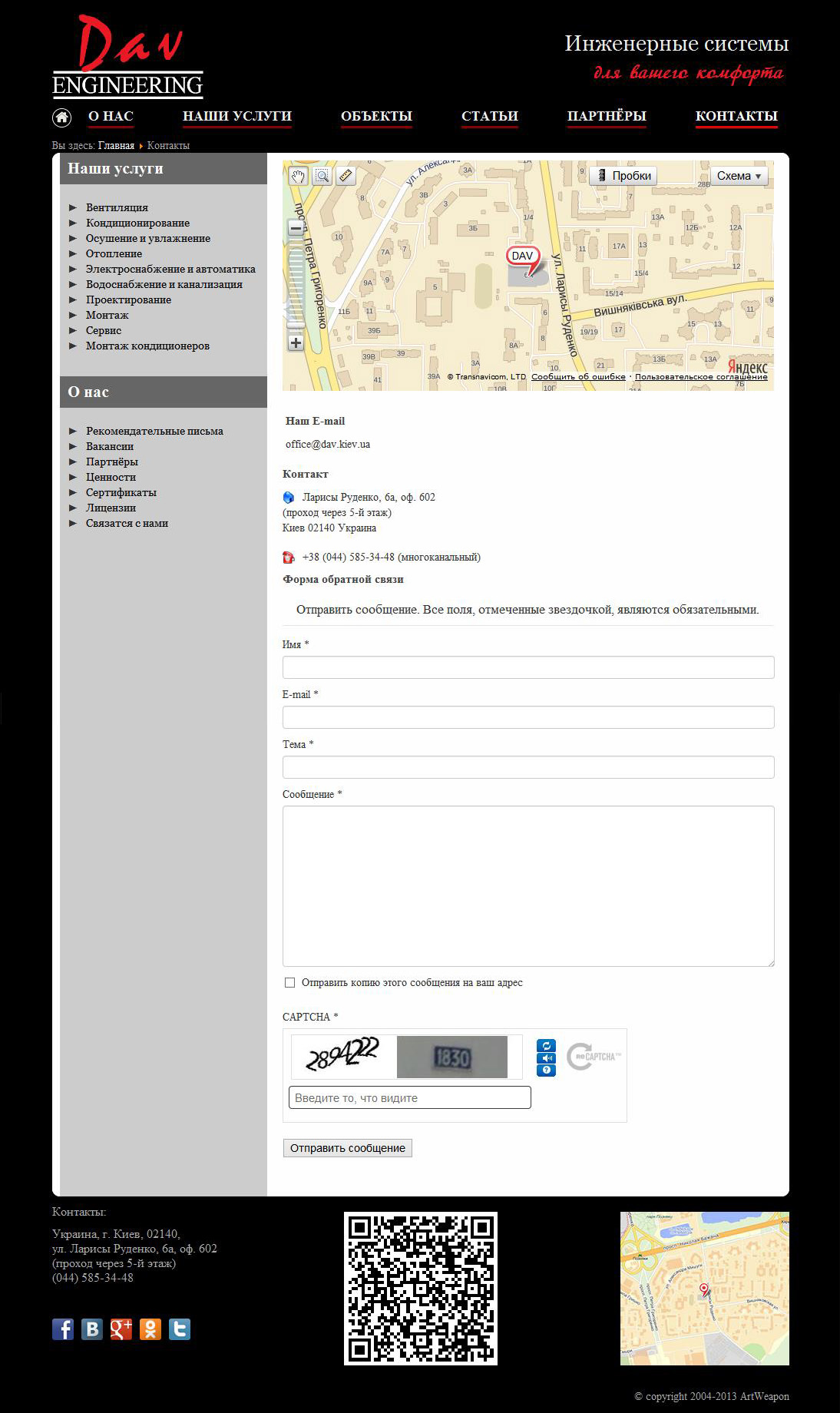Open the Facebook social icon
This screenshot has height=1413, width=840.
click(63, 1329)
